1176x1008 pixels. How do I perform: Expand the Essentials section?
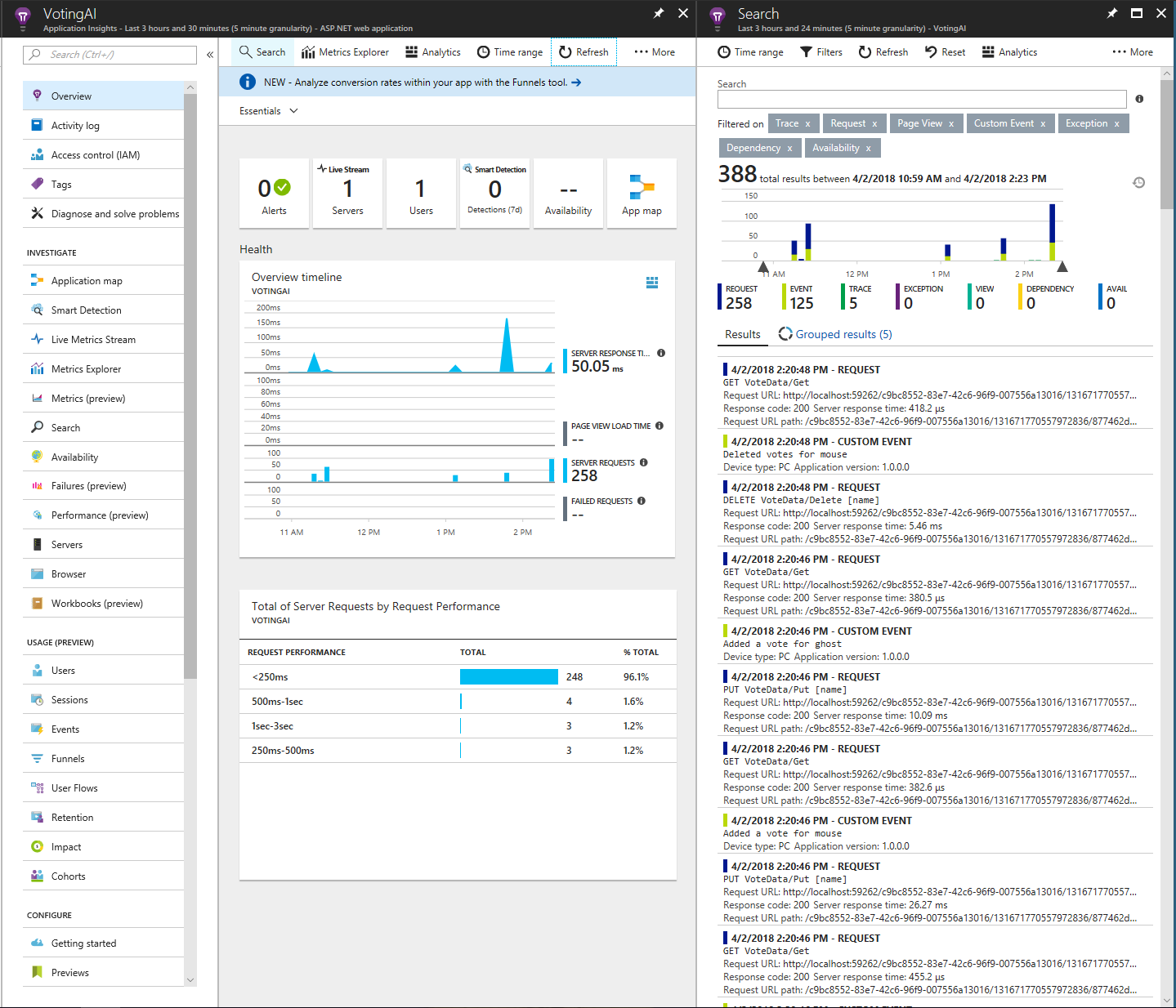coord(267,110)
